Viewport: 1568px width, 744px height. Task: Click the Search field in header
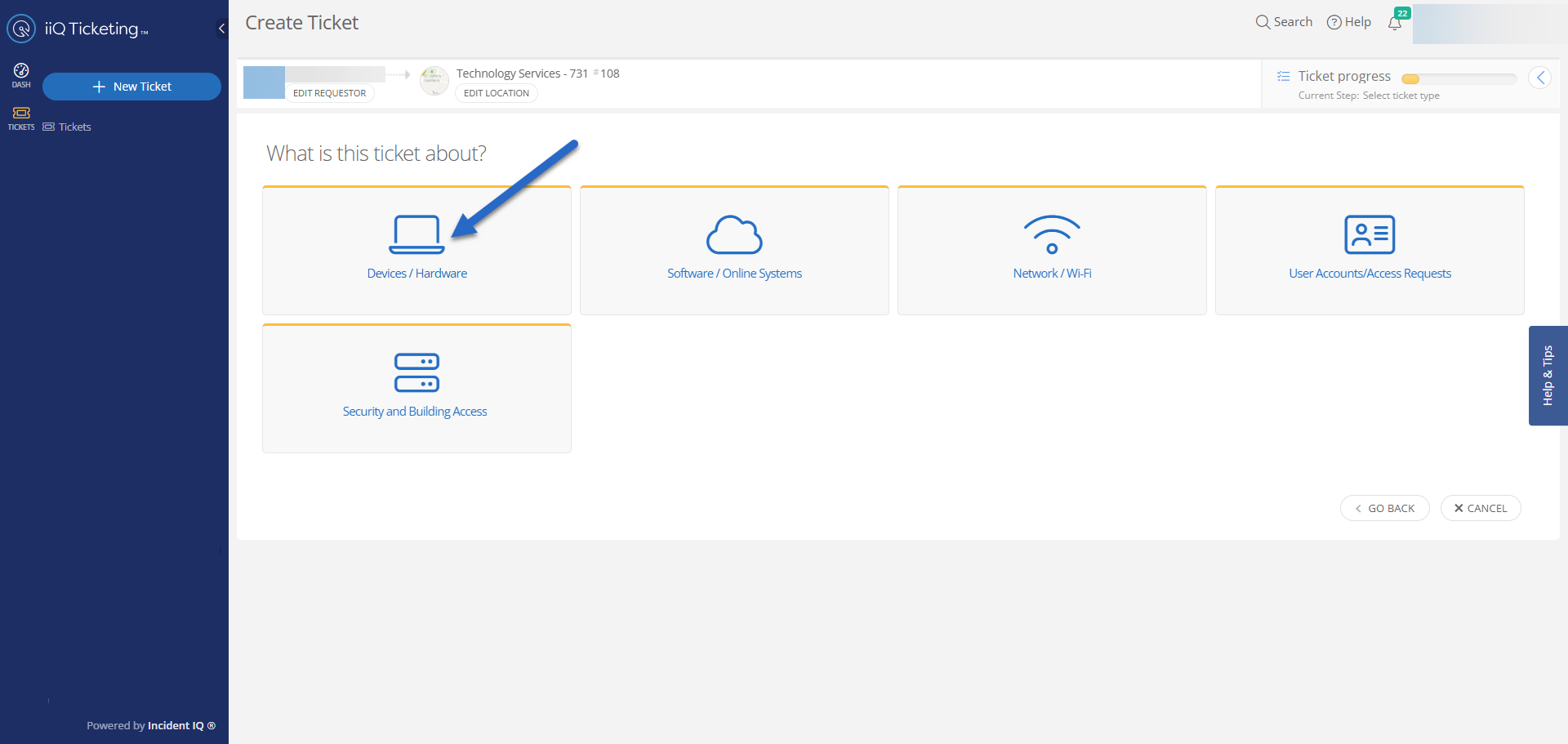click(x=1285, y=22)
